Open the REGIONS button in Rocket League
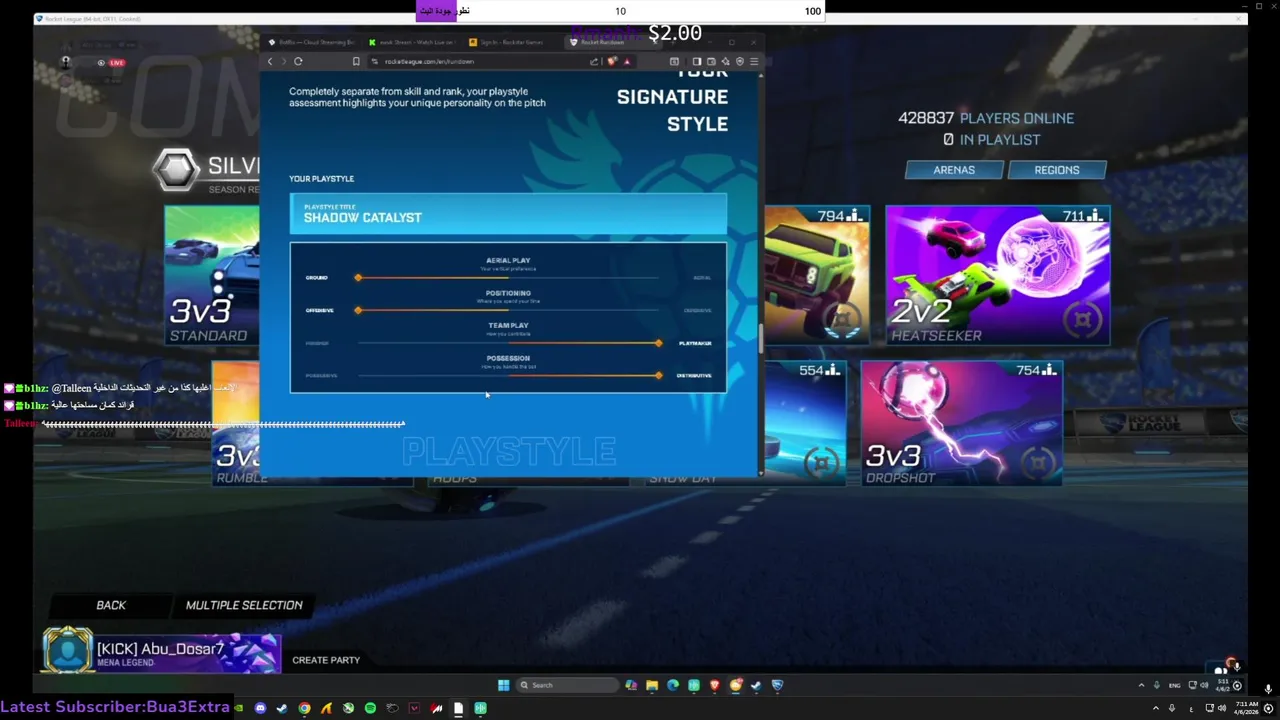 pyautogui.click(x=1057, y=170)
